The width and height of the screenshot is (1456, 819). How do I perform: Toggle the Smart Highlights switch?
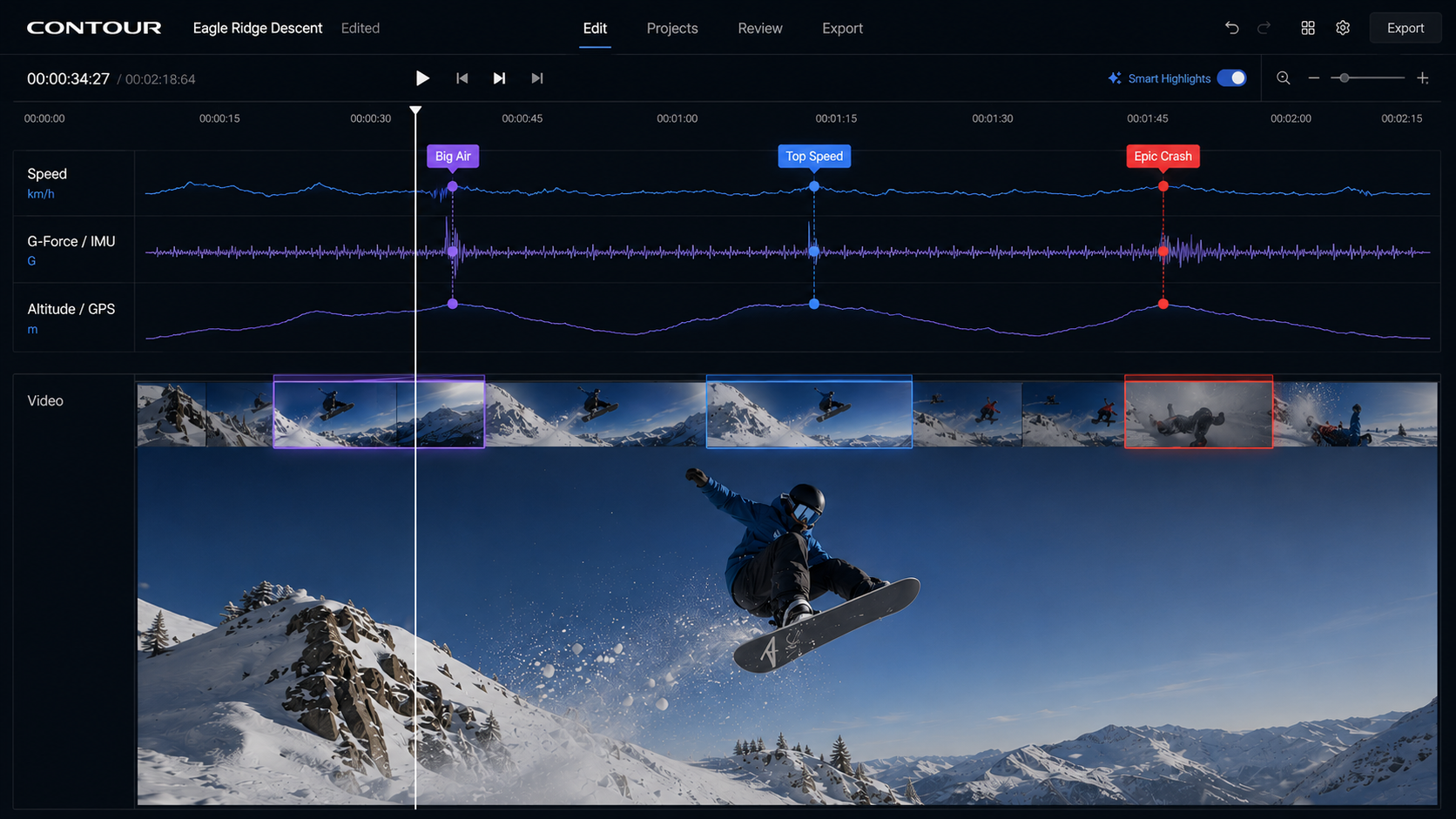coord(1232,78)
